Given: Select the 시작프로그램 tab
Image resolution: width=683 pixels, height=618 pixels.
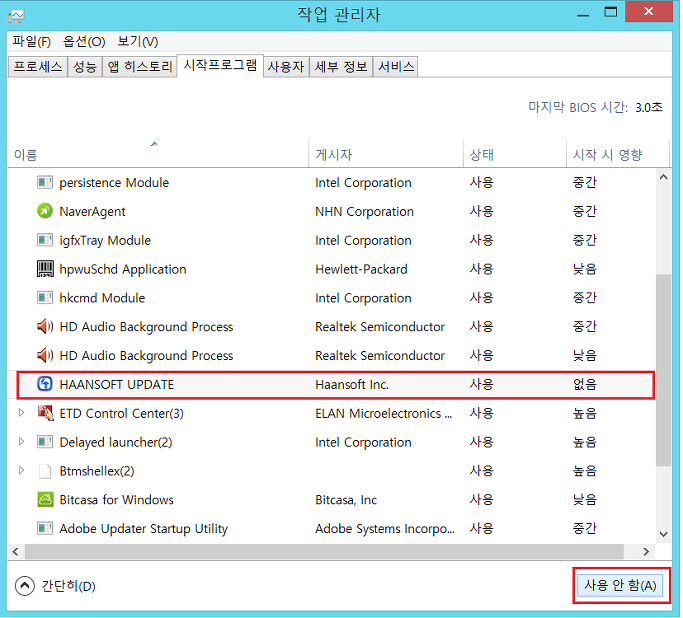Looking at the screenshot, I should coord(220,65).
